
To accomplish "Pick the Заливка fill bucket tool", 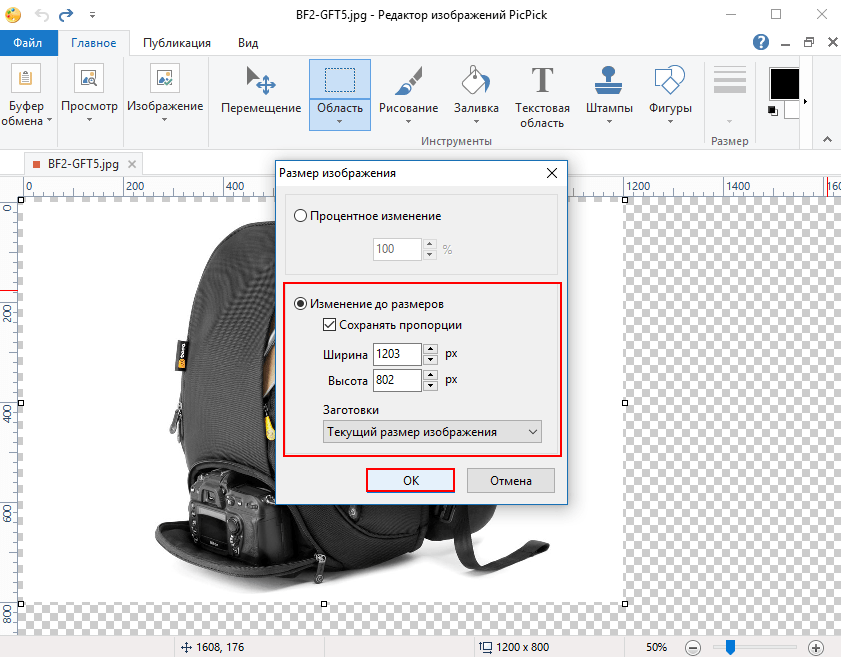I will tap(476, 94).
